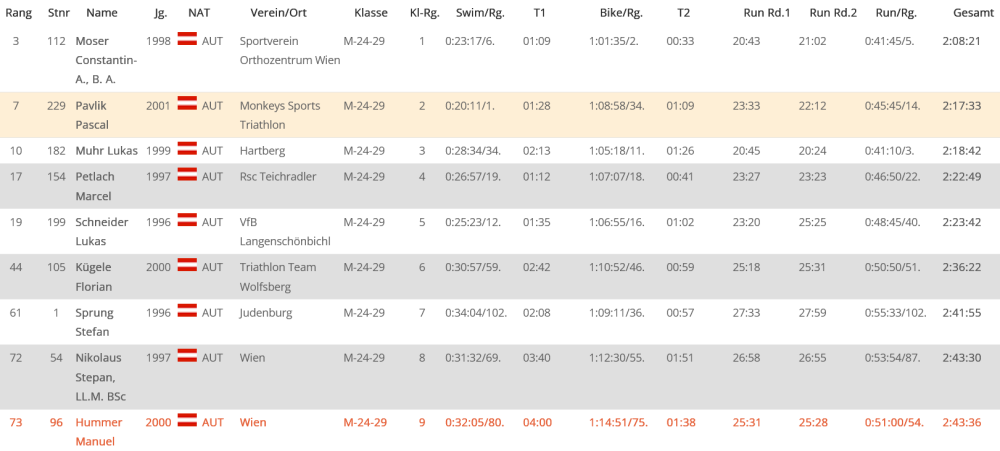Select Nikolaus Stepan's name in the results
This screenshot has height=451, width=1000.
pyautogui.click(x=101, y=377)
